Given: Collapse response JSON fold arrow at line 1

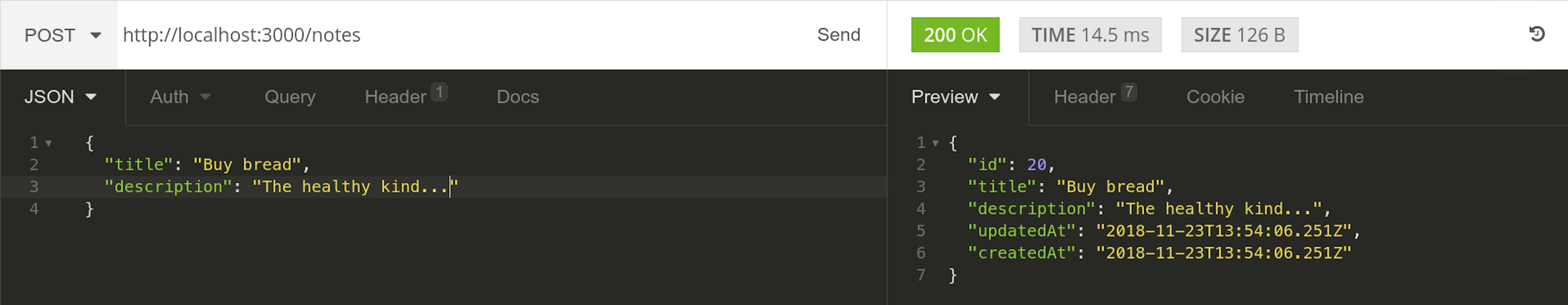Looking at the screenshot, I should click(x=935, y=144).
